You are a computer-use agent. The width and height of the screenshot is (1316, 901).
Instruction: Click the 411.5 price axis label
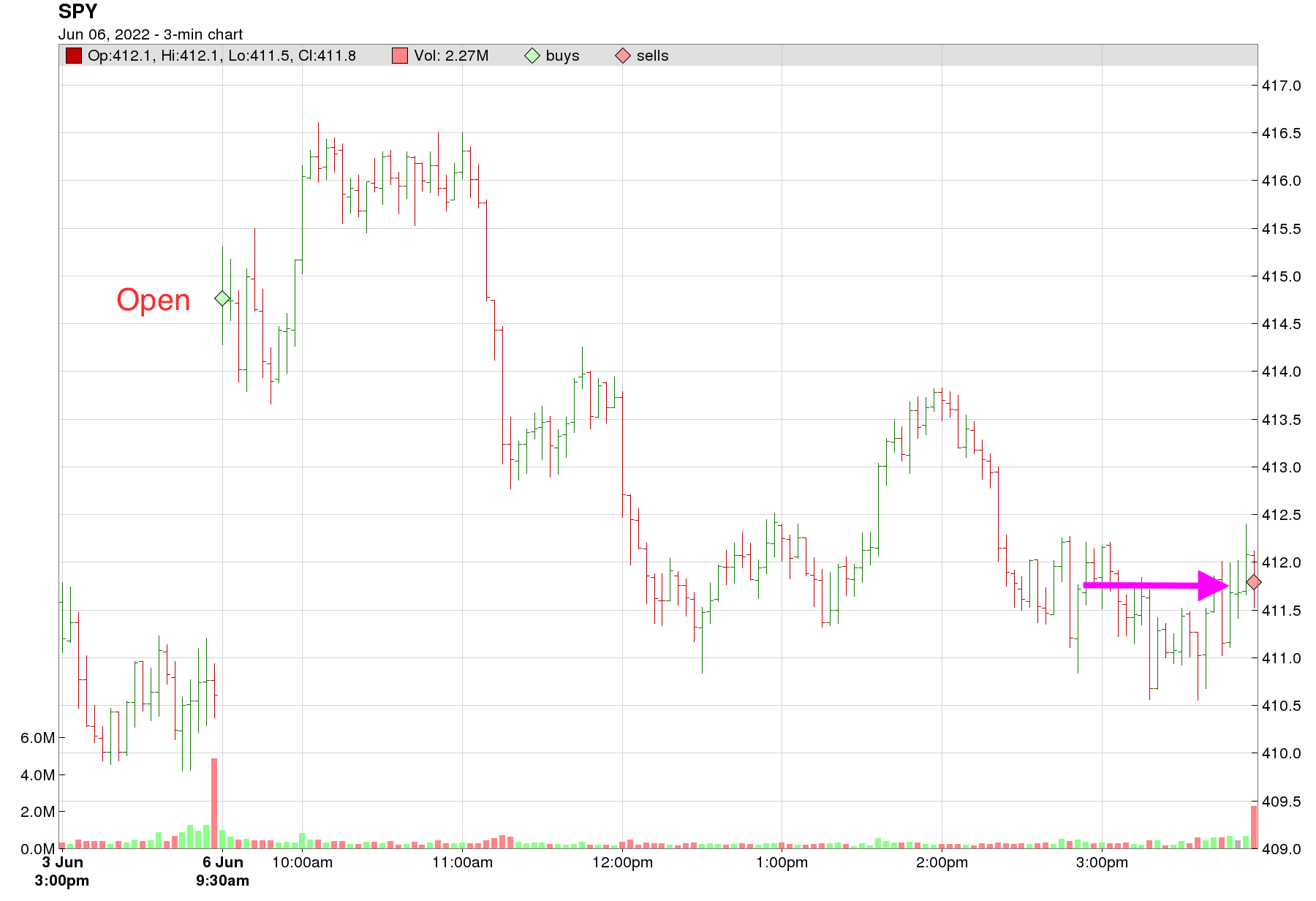[x=1282, y=611]
